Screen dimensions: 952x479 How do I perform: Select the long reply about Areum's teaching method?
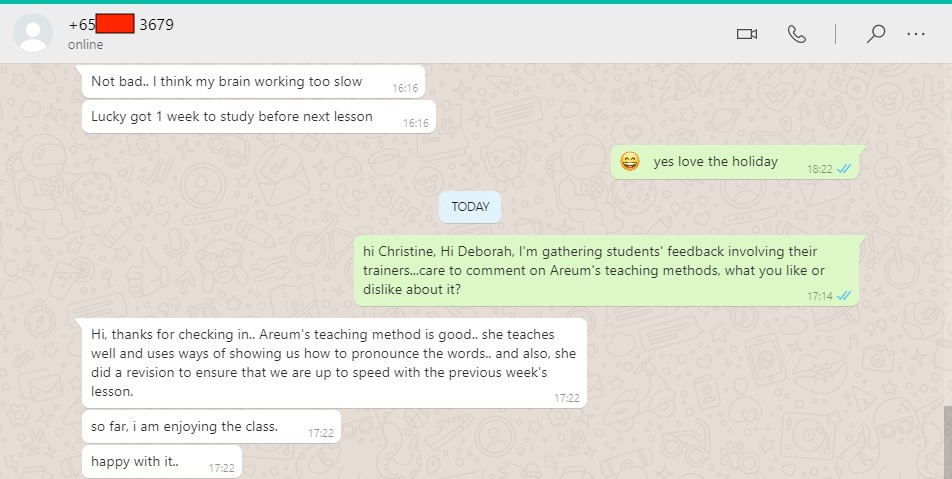coord(335,363)
